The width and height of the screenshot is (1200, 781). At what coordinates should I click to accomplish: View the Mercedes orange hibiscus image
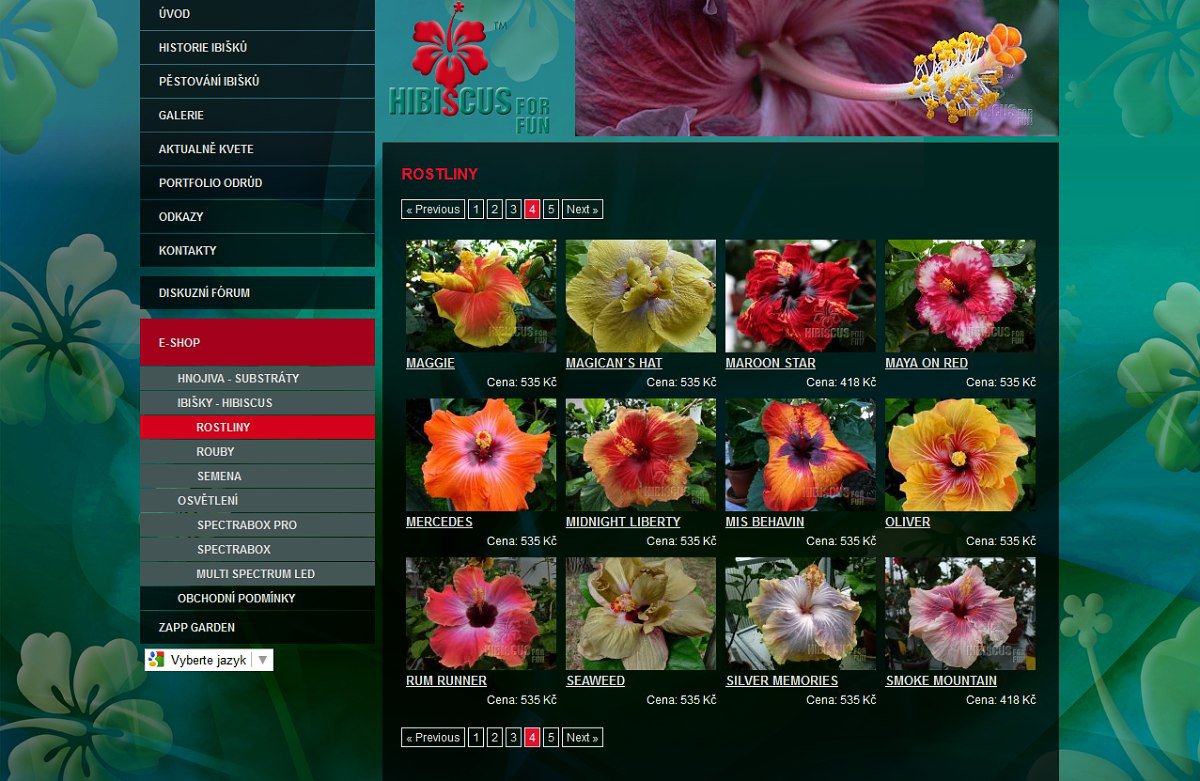[481, 455]
